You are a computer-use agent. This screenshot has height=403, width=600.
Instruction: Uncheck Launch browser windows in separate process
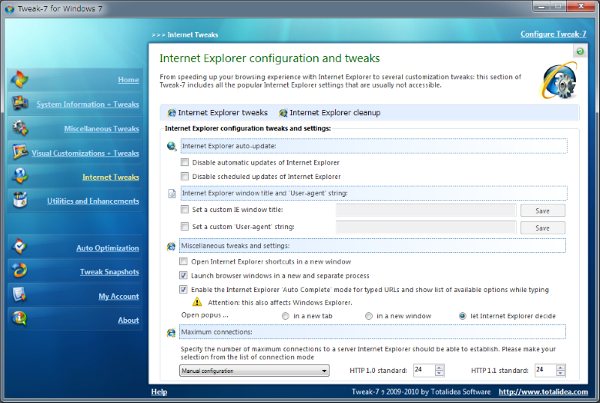coord(184,276)
